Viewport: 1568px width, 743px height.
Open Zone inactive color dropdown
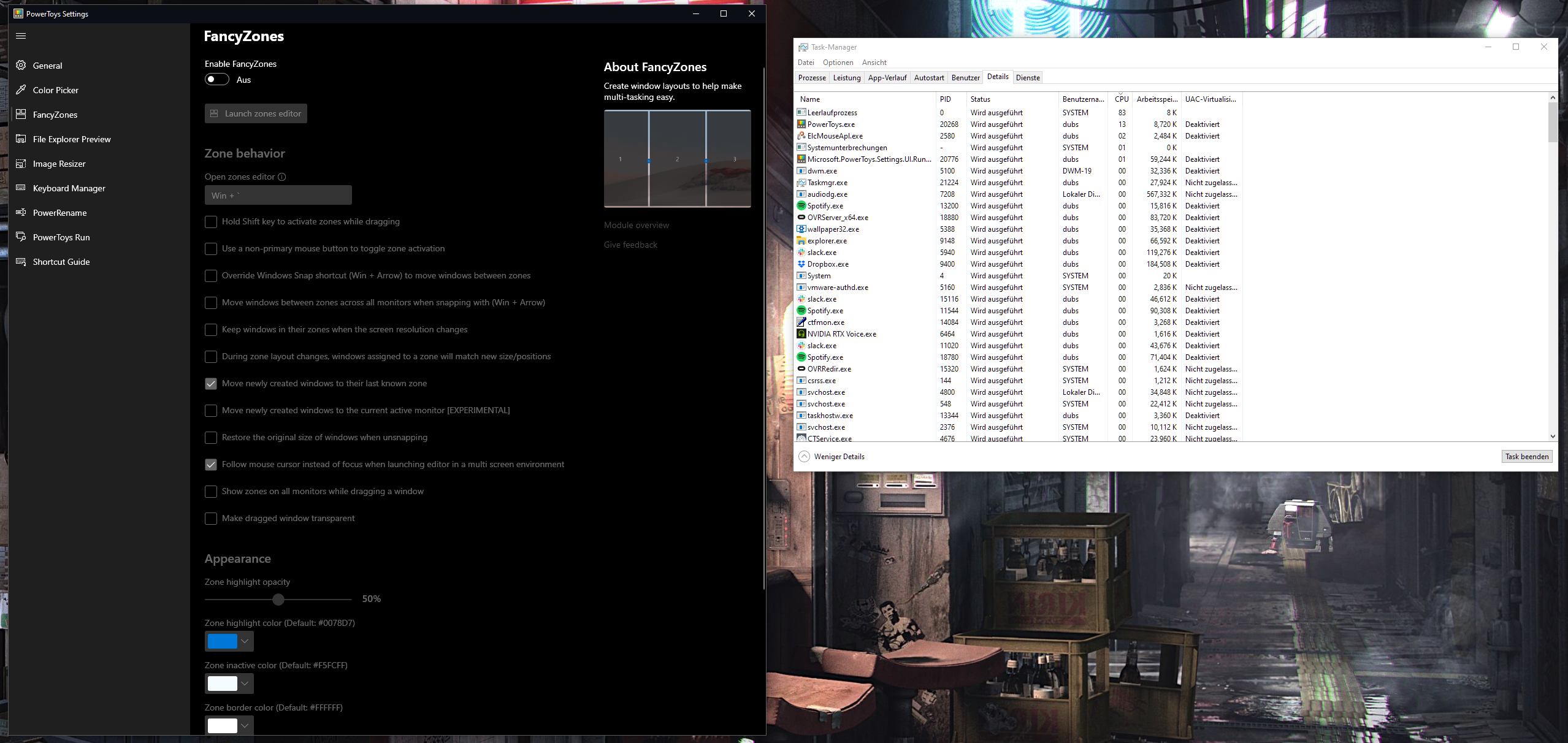(245, 684)
